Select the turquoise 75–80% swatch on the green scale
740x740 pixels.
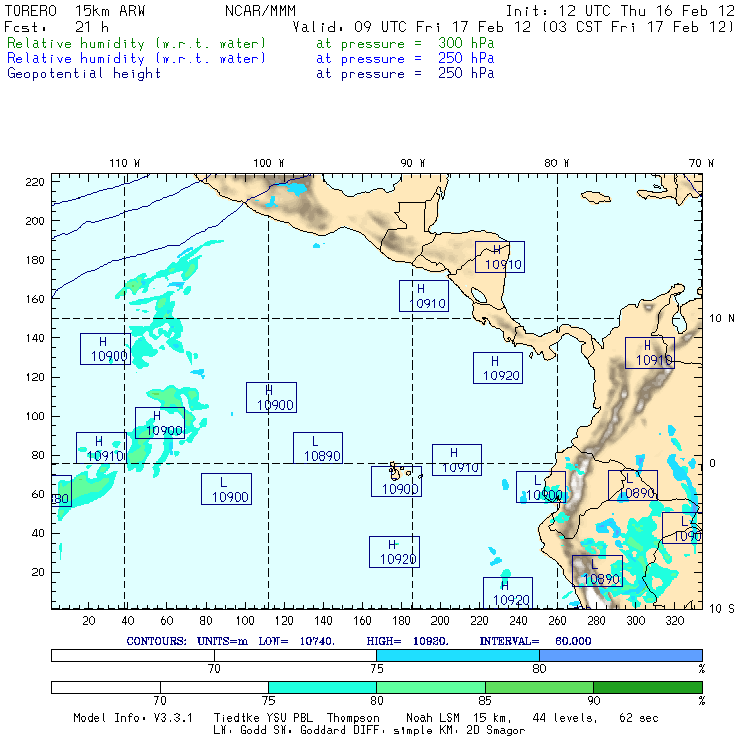[322, 687]
